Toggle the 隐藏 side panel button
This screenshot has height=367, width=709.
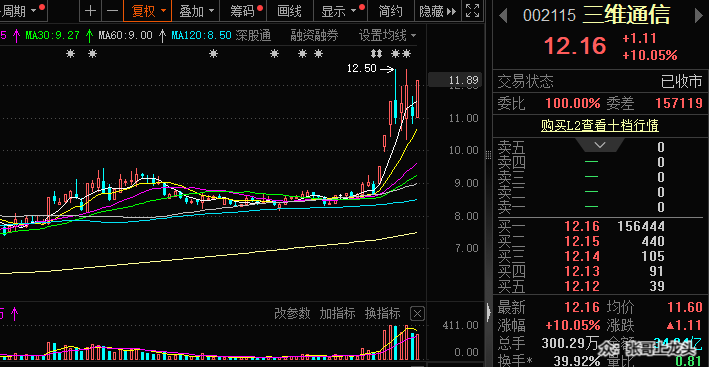coord(438,11)
